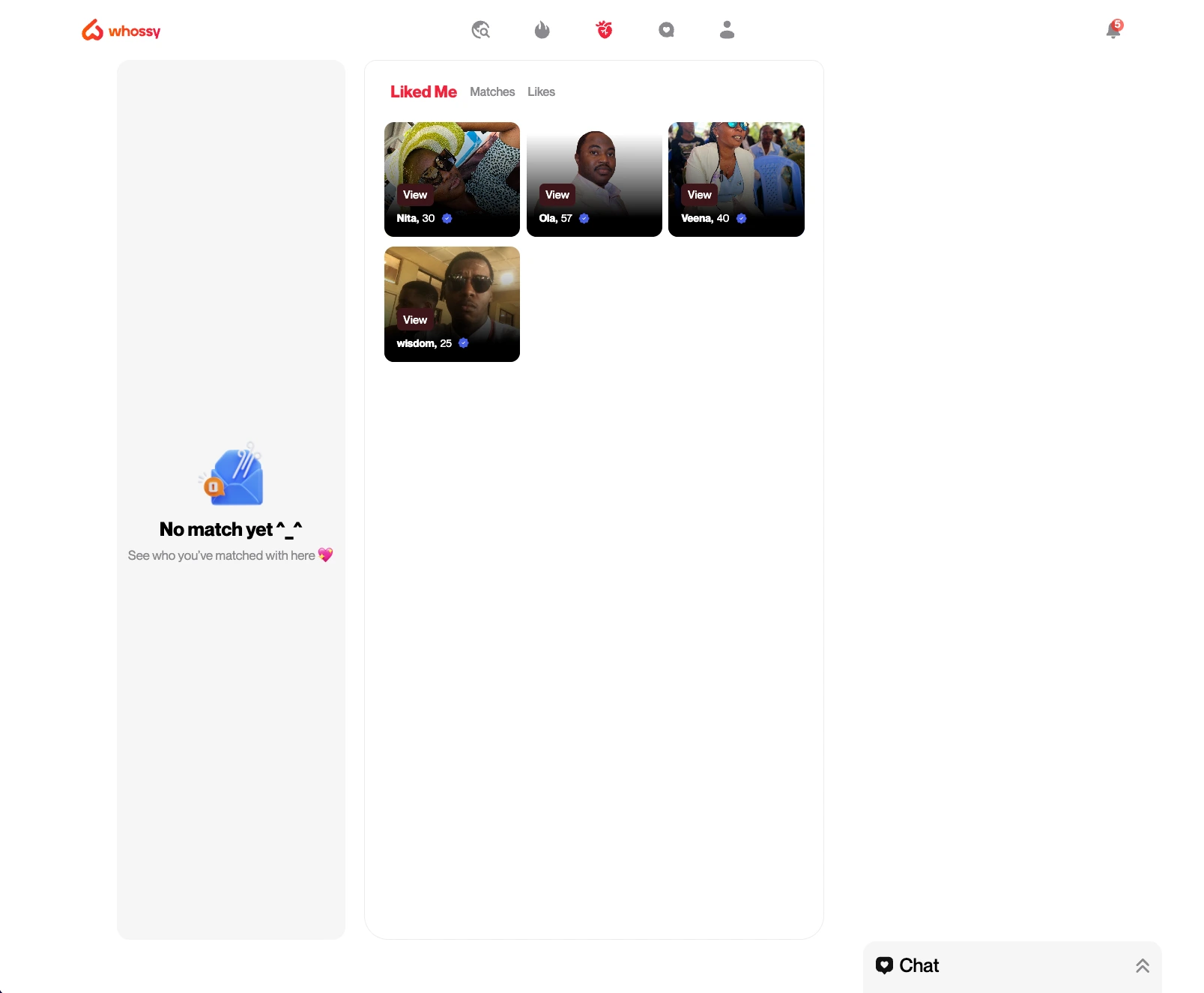Open the whossy logo home link
Image resolution: width=1204 pixels, height=993 pixels.
(121, 30)
